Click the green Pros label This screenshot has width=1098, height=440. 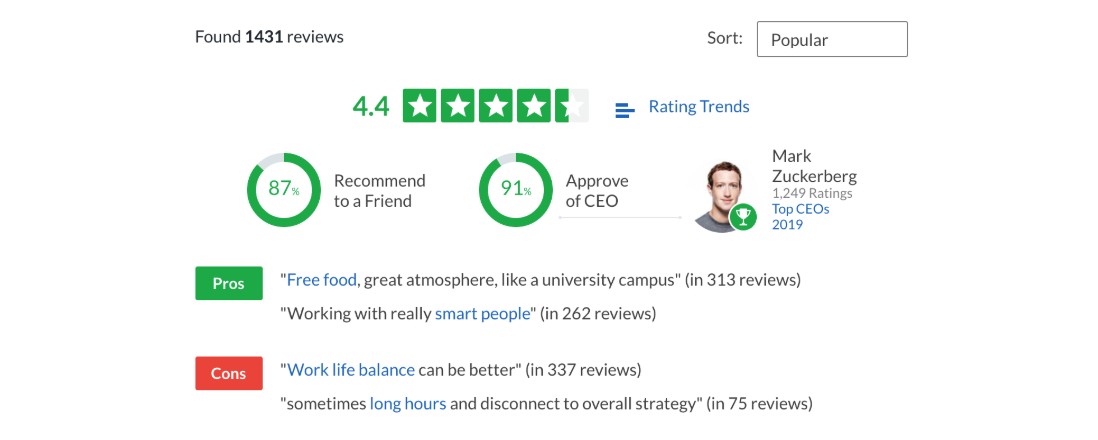229,284
